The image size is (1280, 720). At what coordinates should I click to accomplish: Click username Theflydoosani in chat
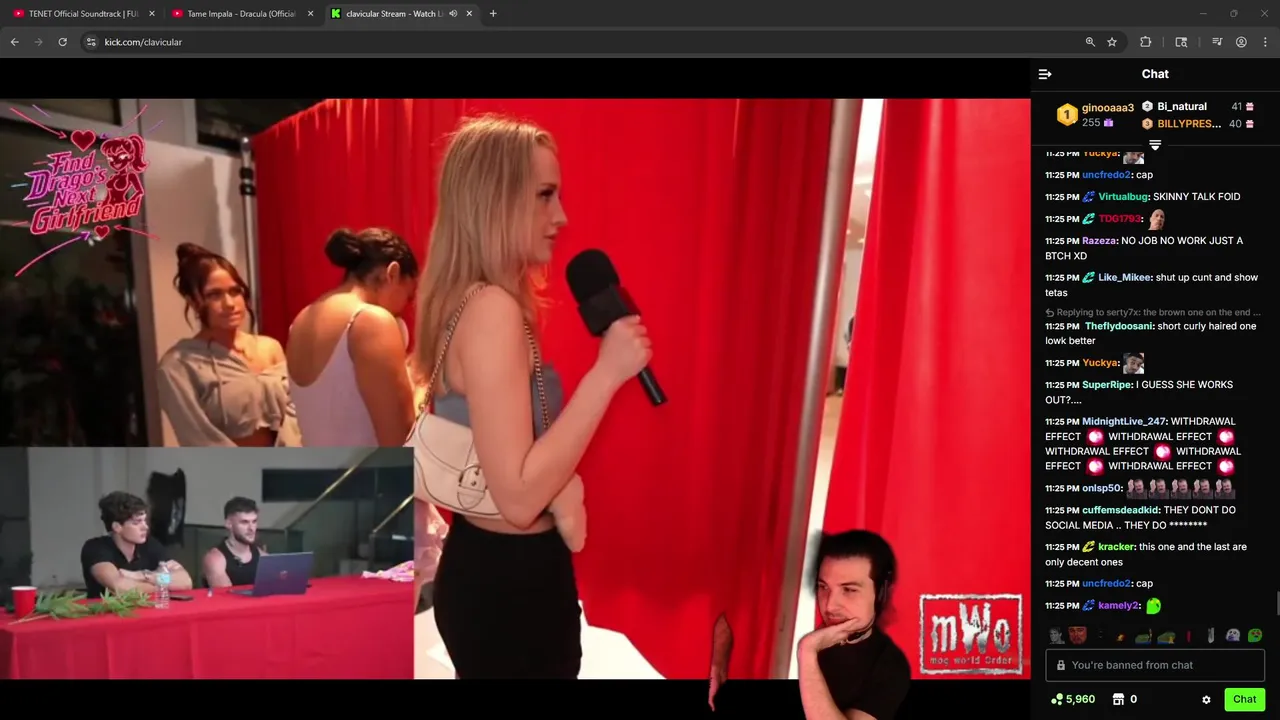pos(1119,326)
